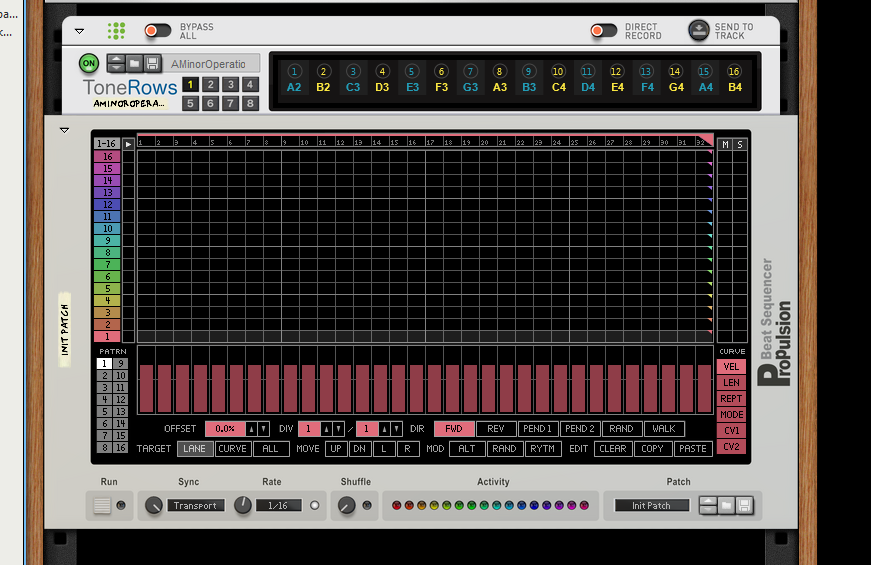The height and width of the screenshot is (565, 871).
Task: Toggle the Direct Record switch
Action: pyautogui.click(x=604, y=31)
